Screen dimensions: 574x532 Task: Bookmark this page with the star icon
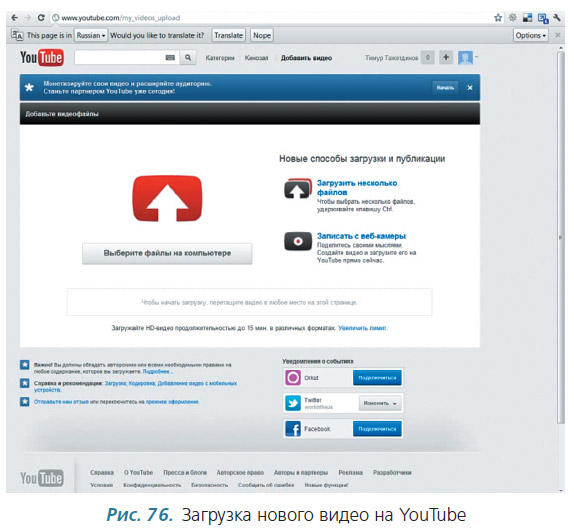pyautogui.click(x=498, y=18)
